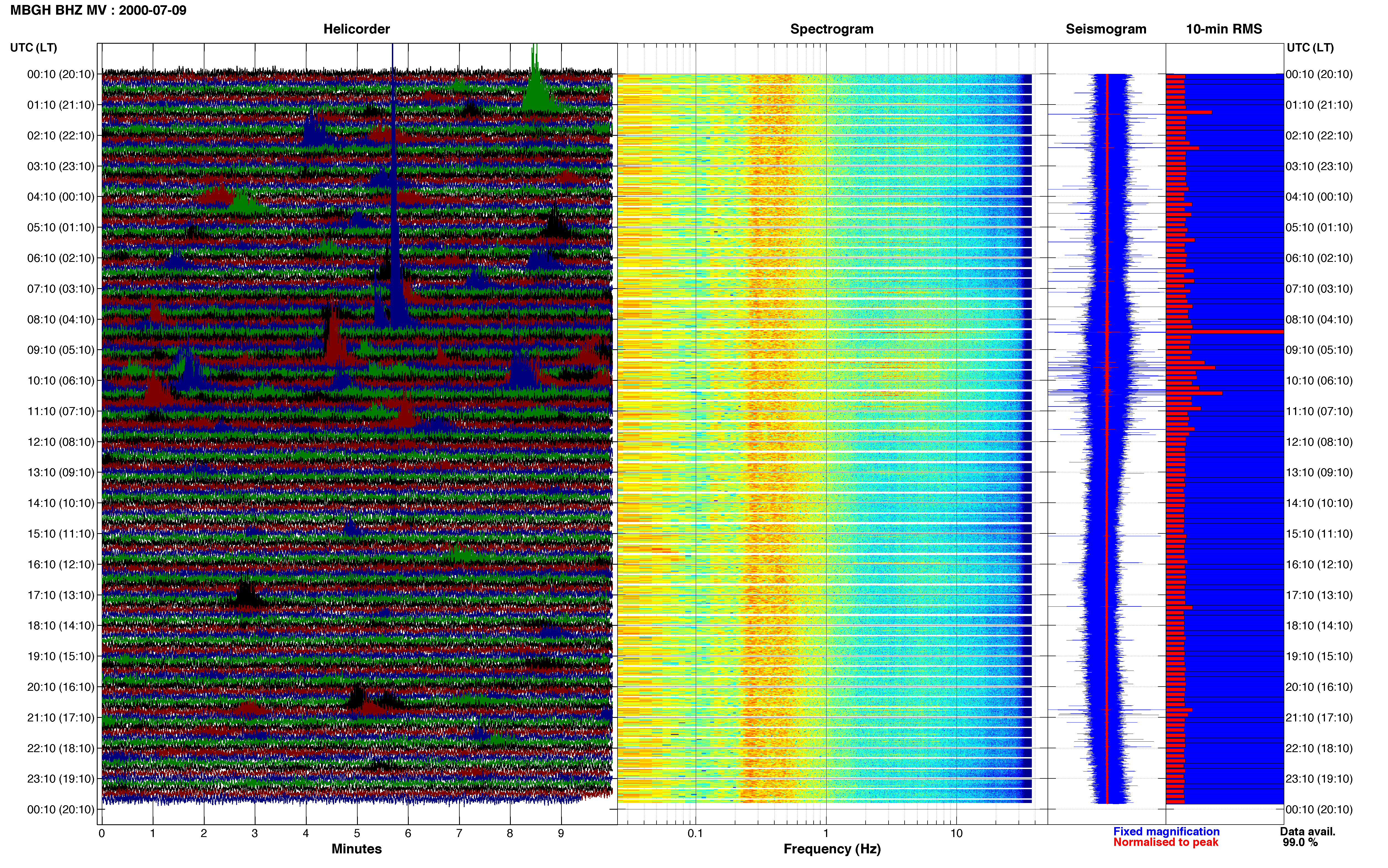Click left time label '06:10 (02:10)'
Viewport: 1388px width, 868px height.
pos(61,258)
